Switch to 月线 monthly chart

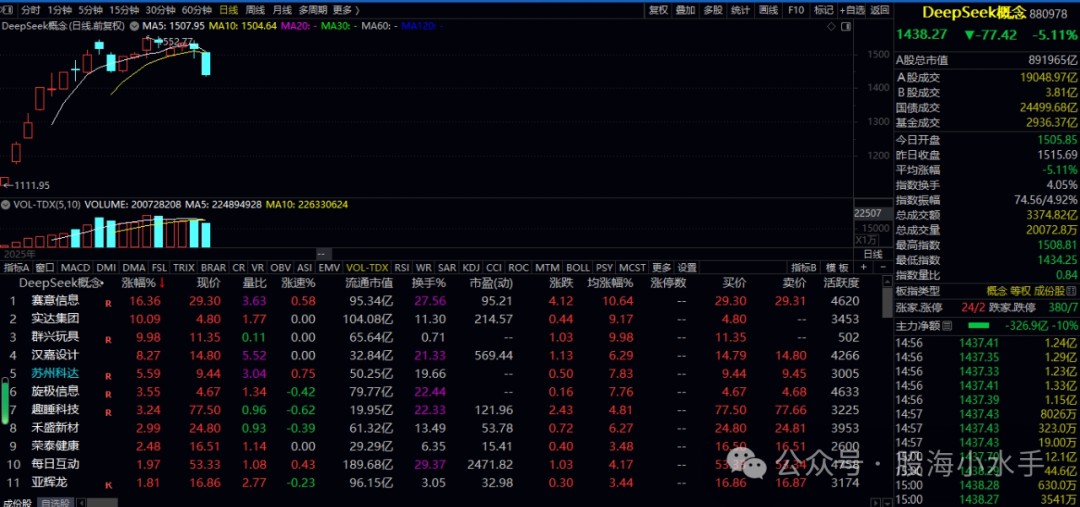coord(282,10)
